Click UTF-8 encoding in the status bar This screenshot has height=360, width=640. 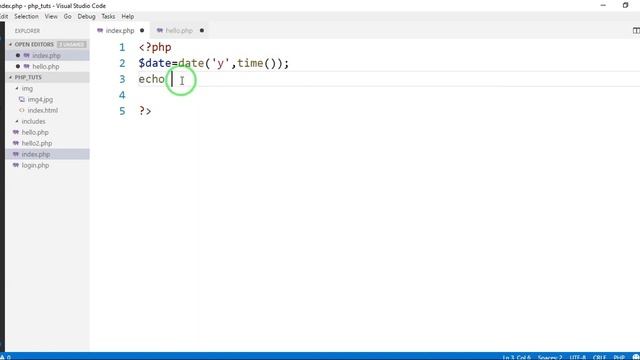point(578,357)
